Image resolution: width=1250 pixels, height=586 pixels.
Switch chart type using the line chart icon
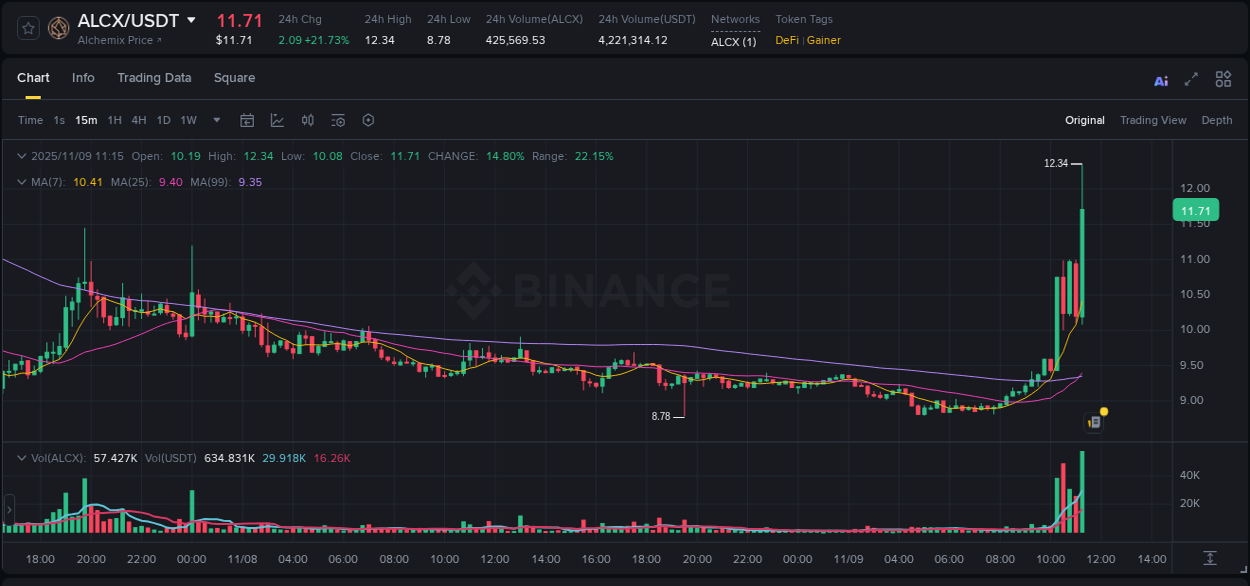point(277,120)
